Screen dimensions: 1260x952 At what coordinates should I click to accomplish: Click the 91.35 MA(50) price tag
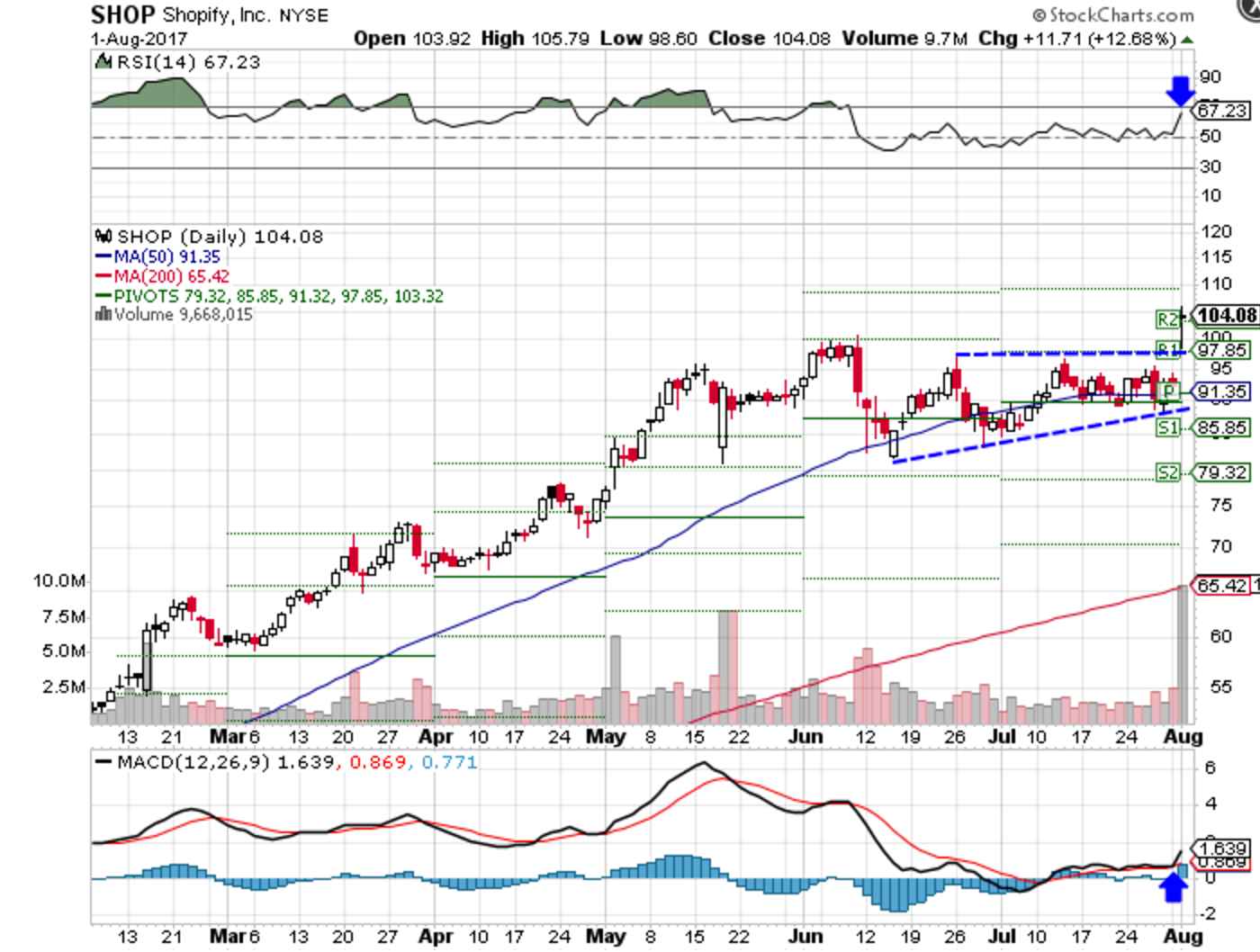point(1221,391)
